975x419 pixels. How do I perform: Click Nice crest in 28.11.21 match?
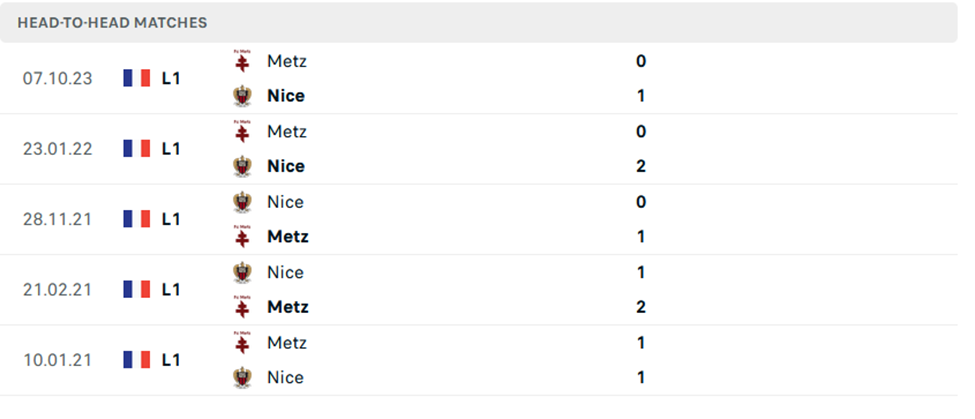(x=242, y=202)
